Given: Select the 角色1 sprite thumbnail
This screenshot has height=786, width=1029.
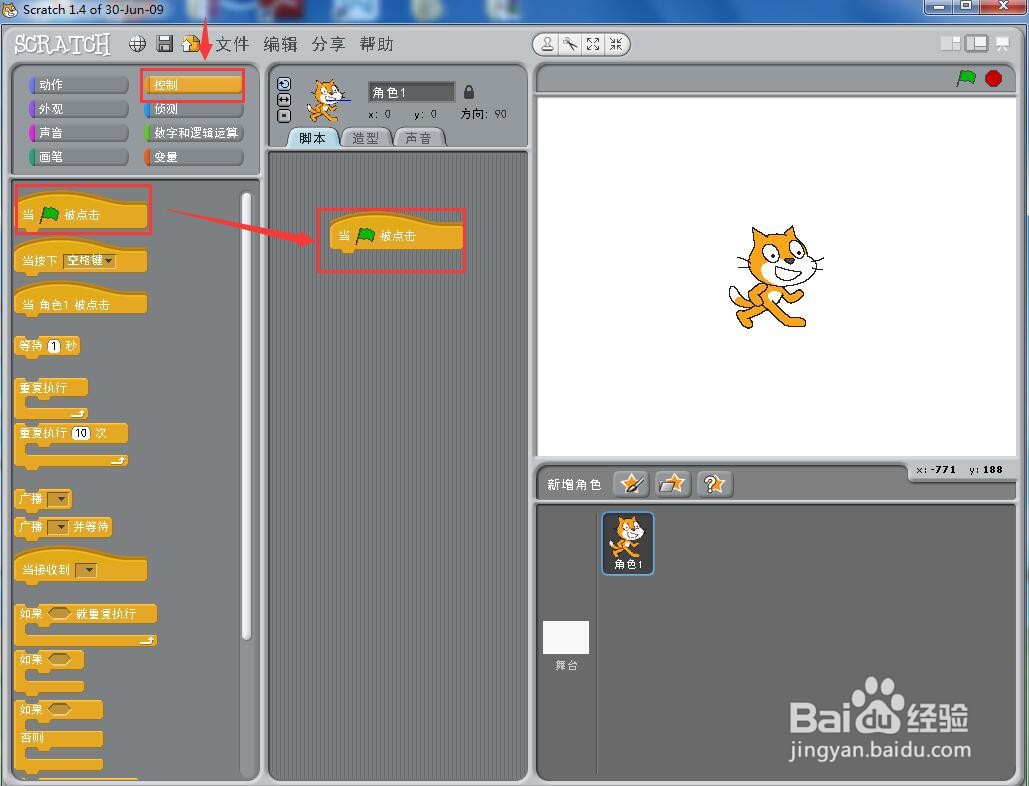Looking at the screenshot, I should pos(628,544).
